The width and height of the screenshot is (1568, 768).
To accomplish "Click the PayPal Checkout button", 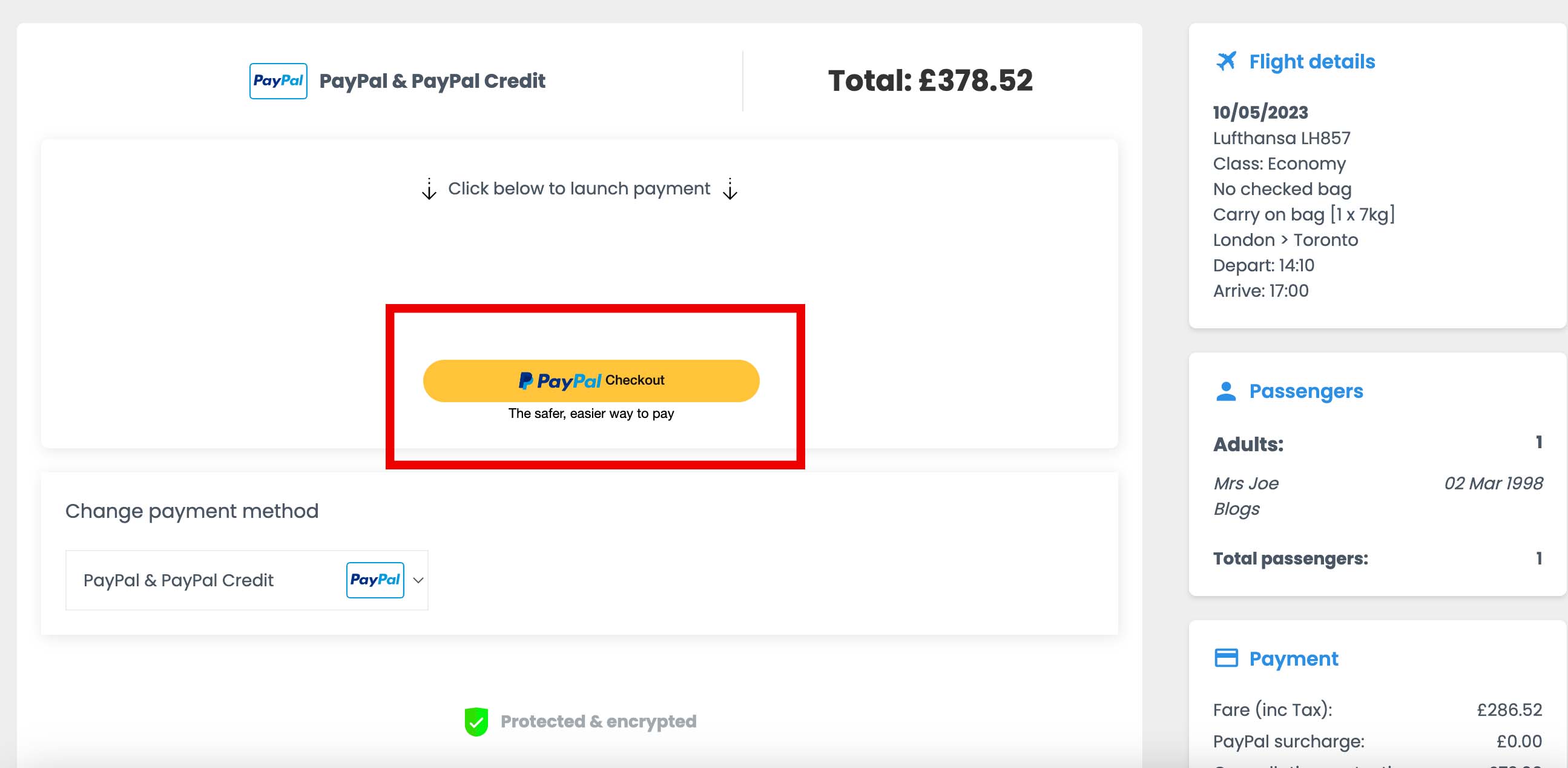I will (591, 380).
